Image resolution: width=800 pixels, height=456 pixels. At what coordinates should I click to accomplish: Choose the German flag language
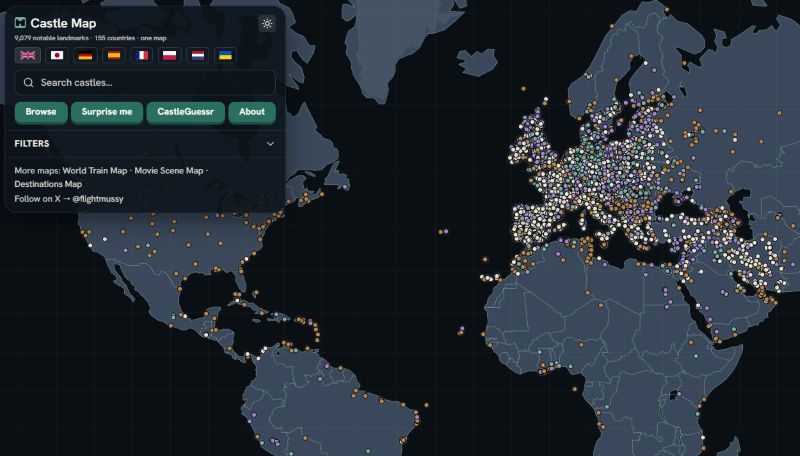pos(85,55)
